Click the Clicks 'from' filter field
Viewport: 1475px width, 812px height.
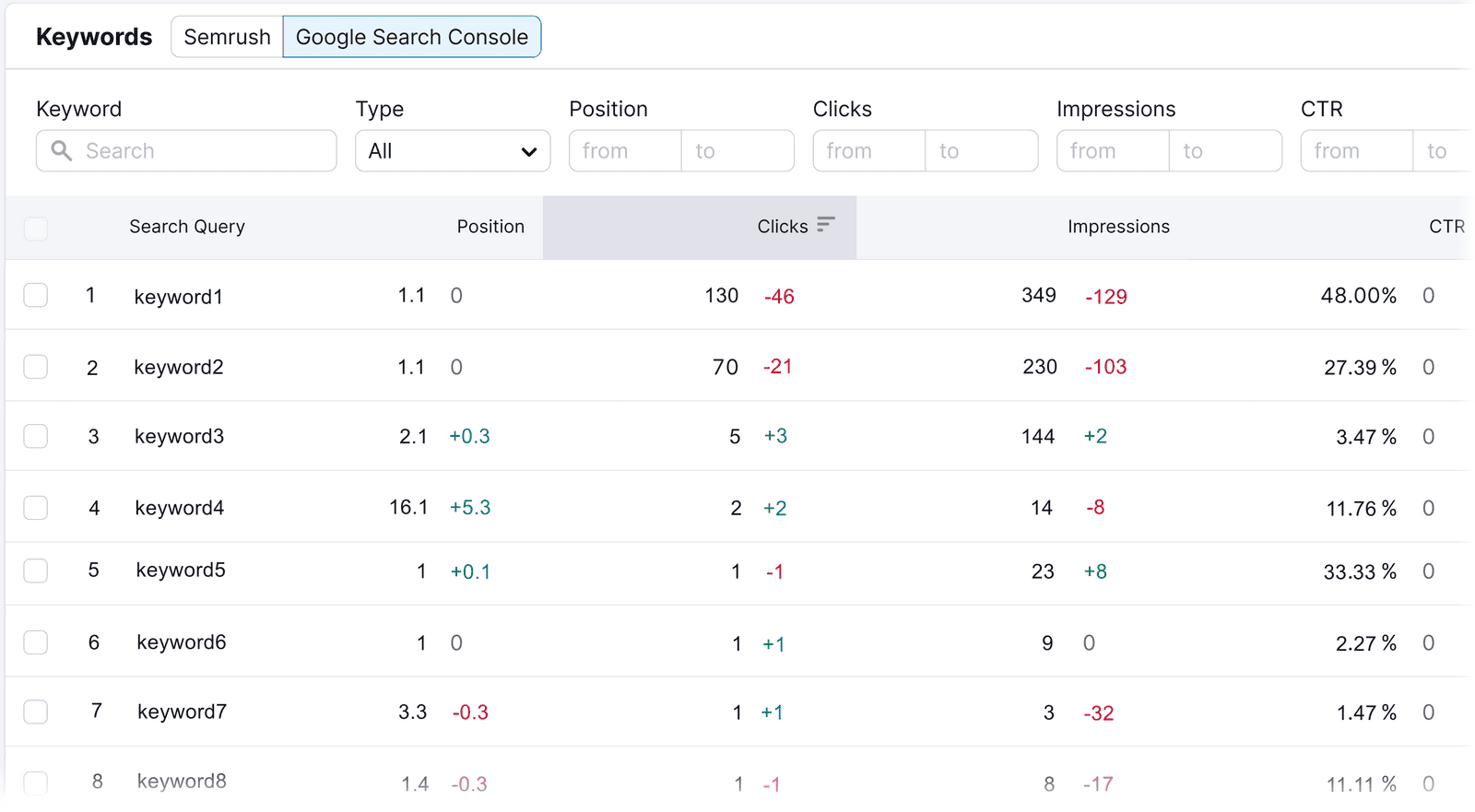(868, 151)
